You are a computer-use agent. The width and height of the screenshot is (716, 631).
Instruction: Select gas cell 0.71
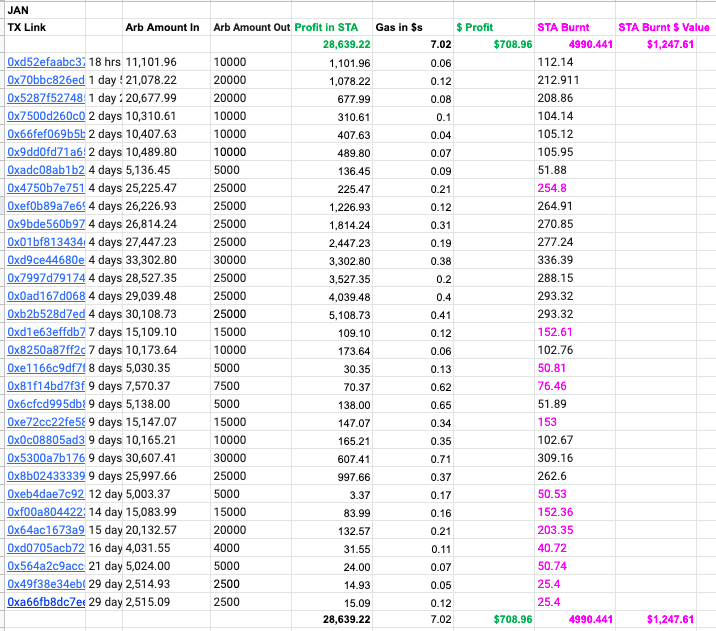pyautogui.click(x=413, y=458)
